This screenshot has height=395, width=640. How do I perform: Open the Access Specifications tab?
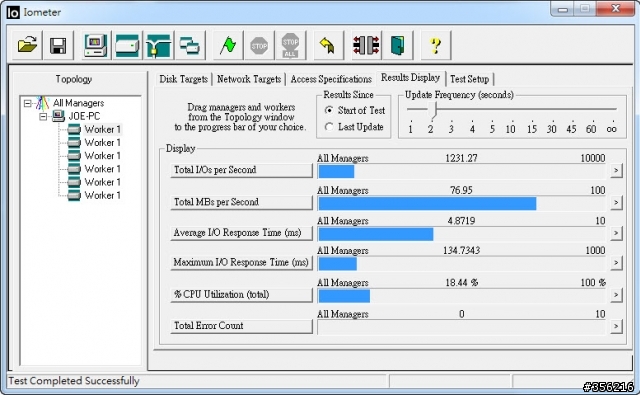331,79
